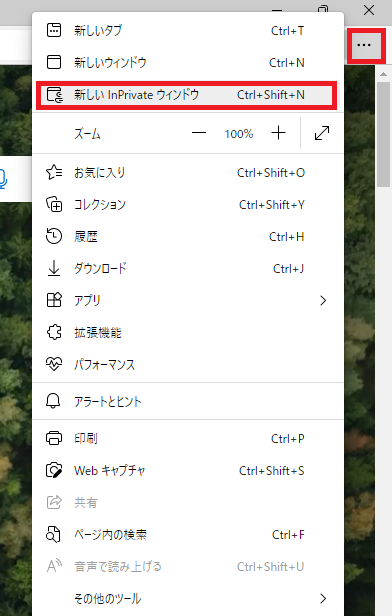The height and width of the screenshot is (616, 392).
Task: Click the History clock icon
Action: coord(54,236)
